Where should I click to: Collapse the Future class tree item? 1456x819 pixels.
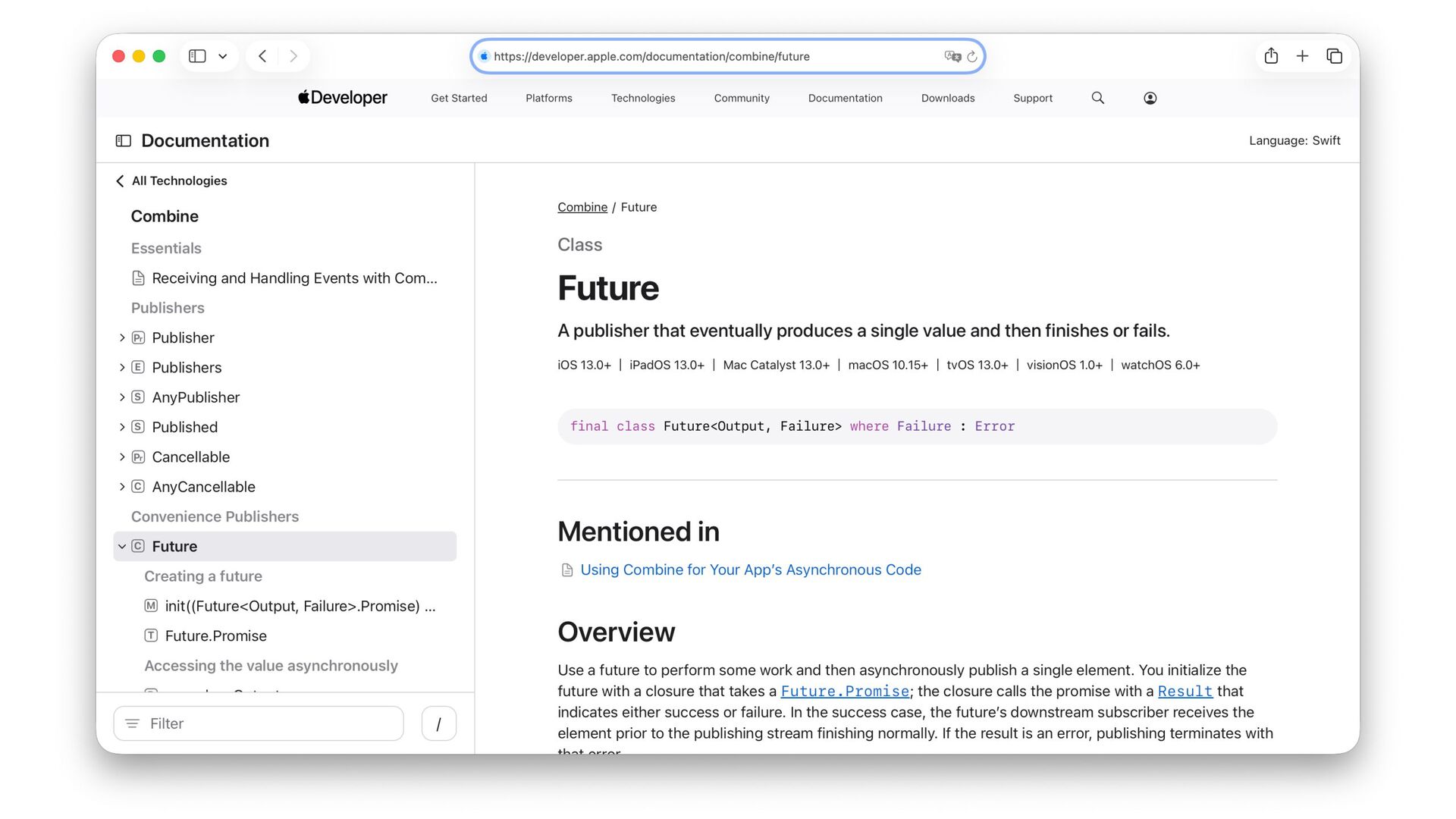click(122, 547)
